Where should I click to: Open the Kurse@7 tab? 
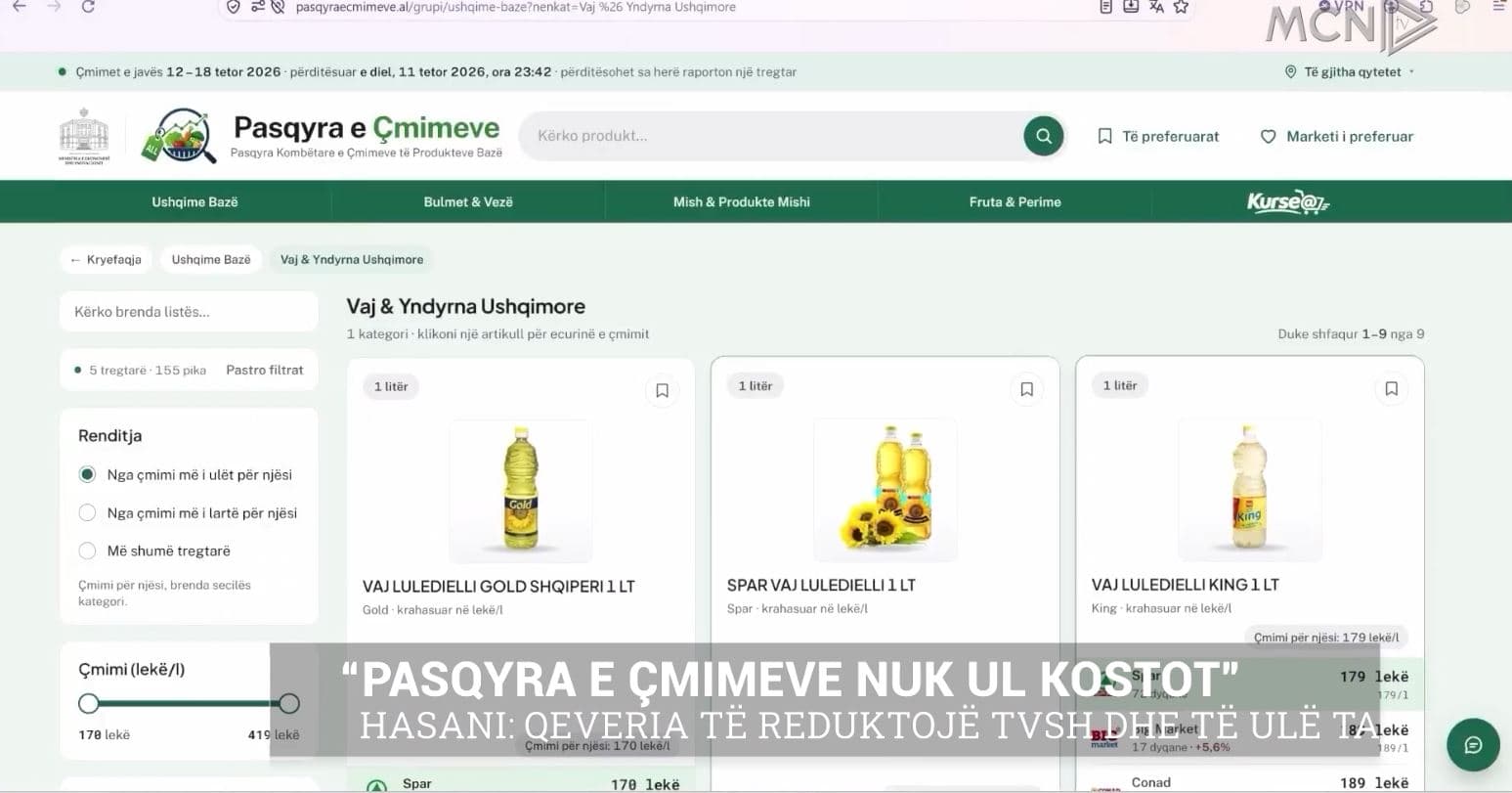point(1288,201)
